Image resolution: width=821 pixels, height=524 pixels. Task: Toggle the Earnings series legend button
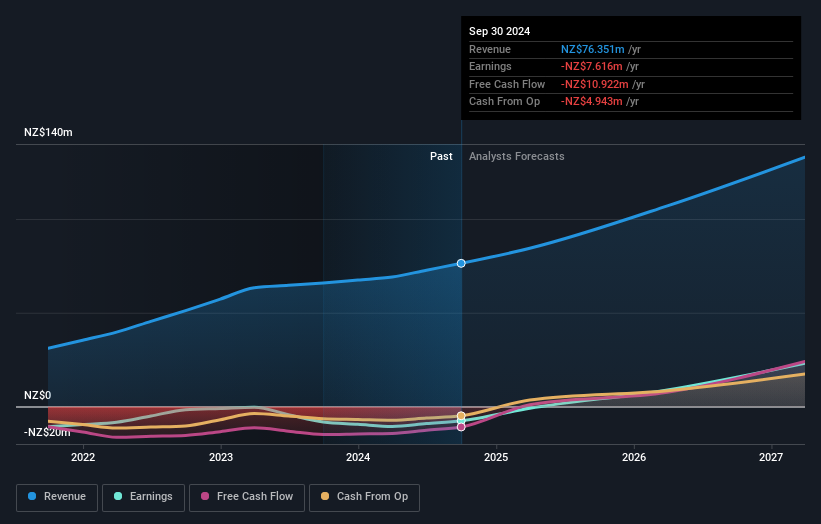point(143,497)
